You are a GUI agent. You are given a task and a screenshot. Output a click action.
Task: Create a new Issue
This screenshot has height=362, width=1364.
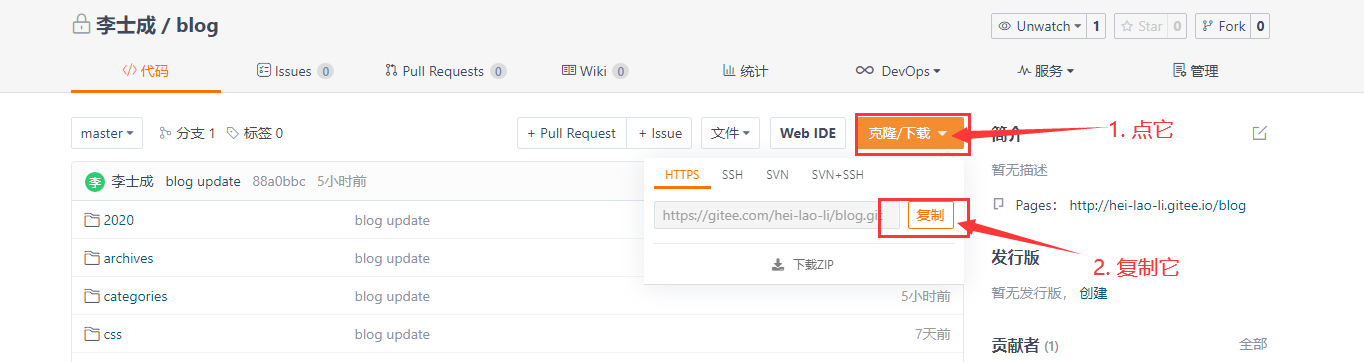coord(659,133)
